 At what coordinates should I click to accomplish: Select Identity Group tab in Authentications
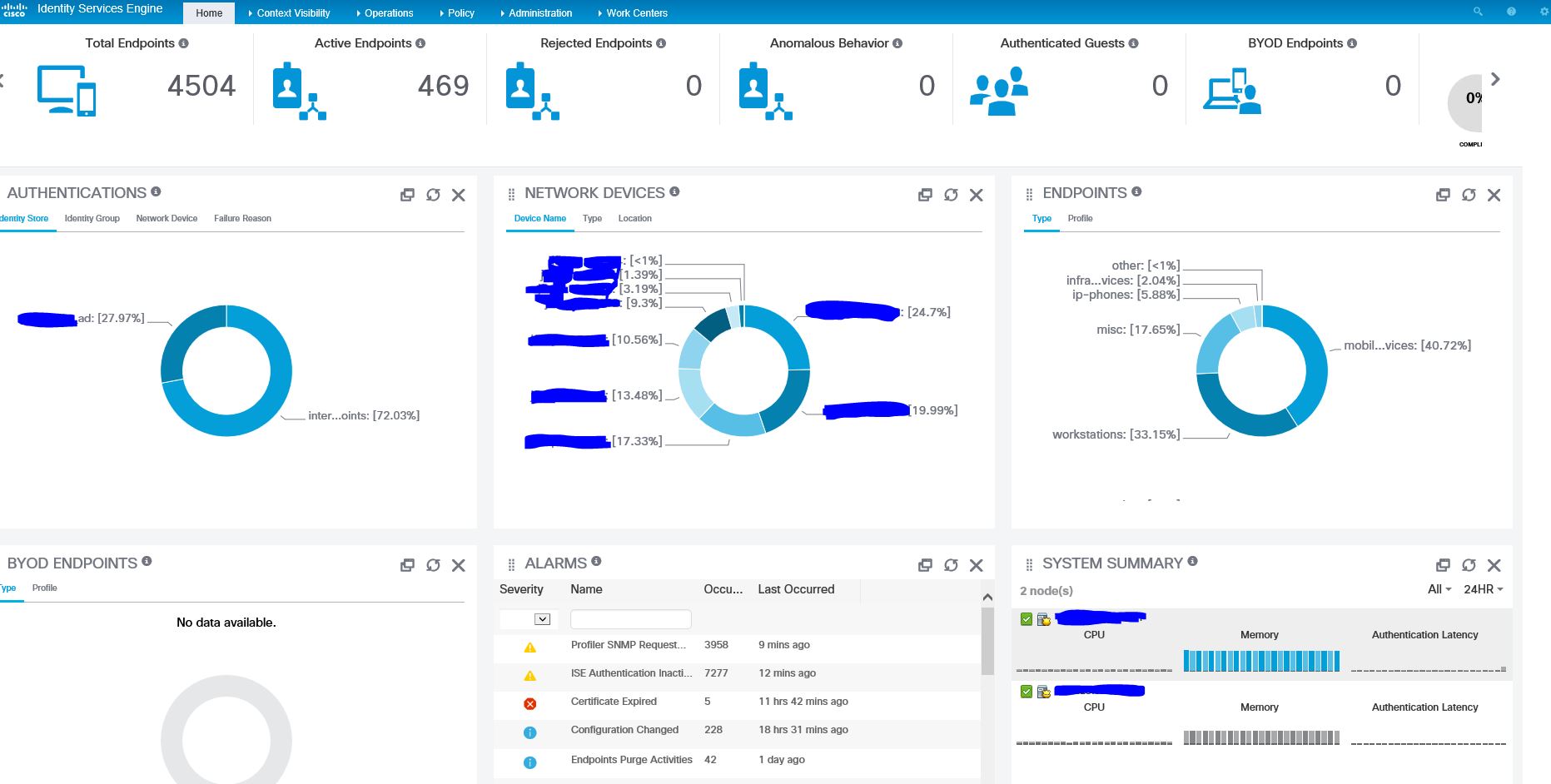pyautogui.click(x=92, y=218)
